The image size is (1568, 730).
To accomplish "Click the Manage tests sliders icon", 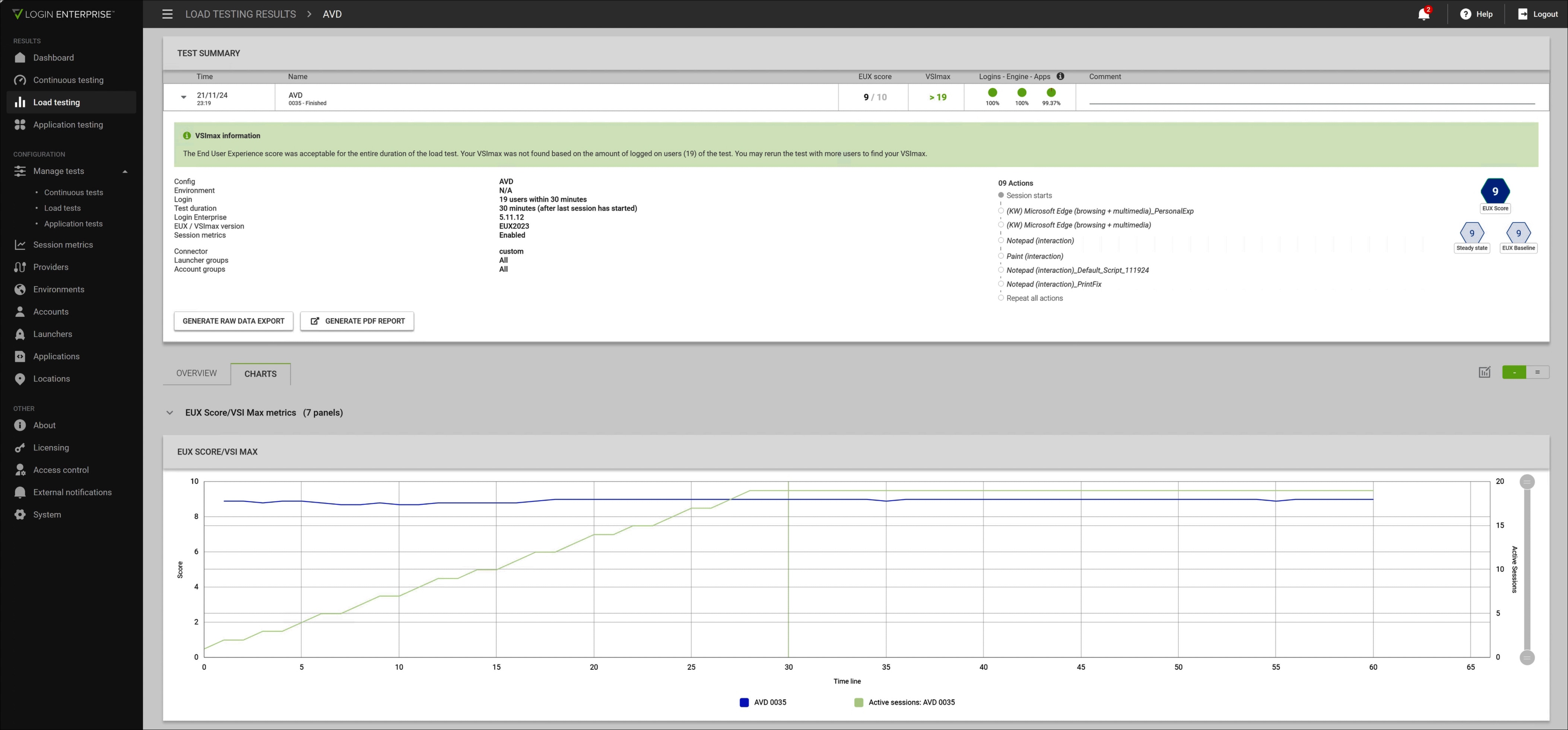I will pos(20,172).
